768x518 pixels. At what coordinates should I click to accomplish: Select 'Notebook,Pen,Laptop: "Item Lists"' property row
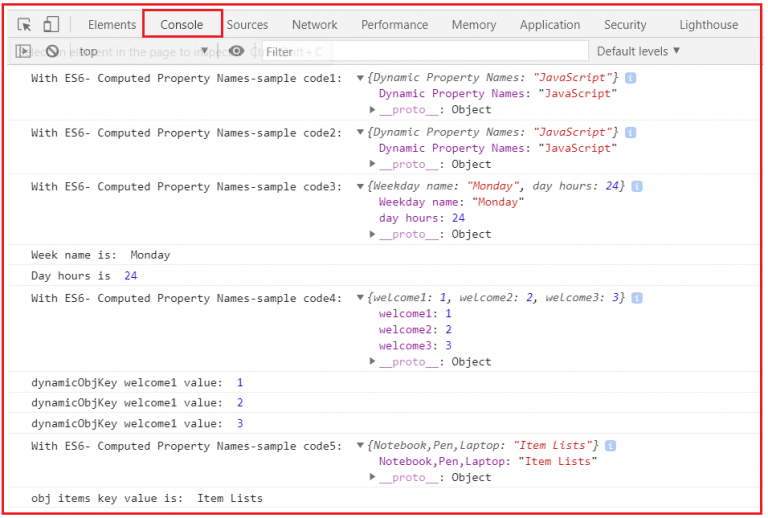pyautogui.click(x=488, y=461)
